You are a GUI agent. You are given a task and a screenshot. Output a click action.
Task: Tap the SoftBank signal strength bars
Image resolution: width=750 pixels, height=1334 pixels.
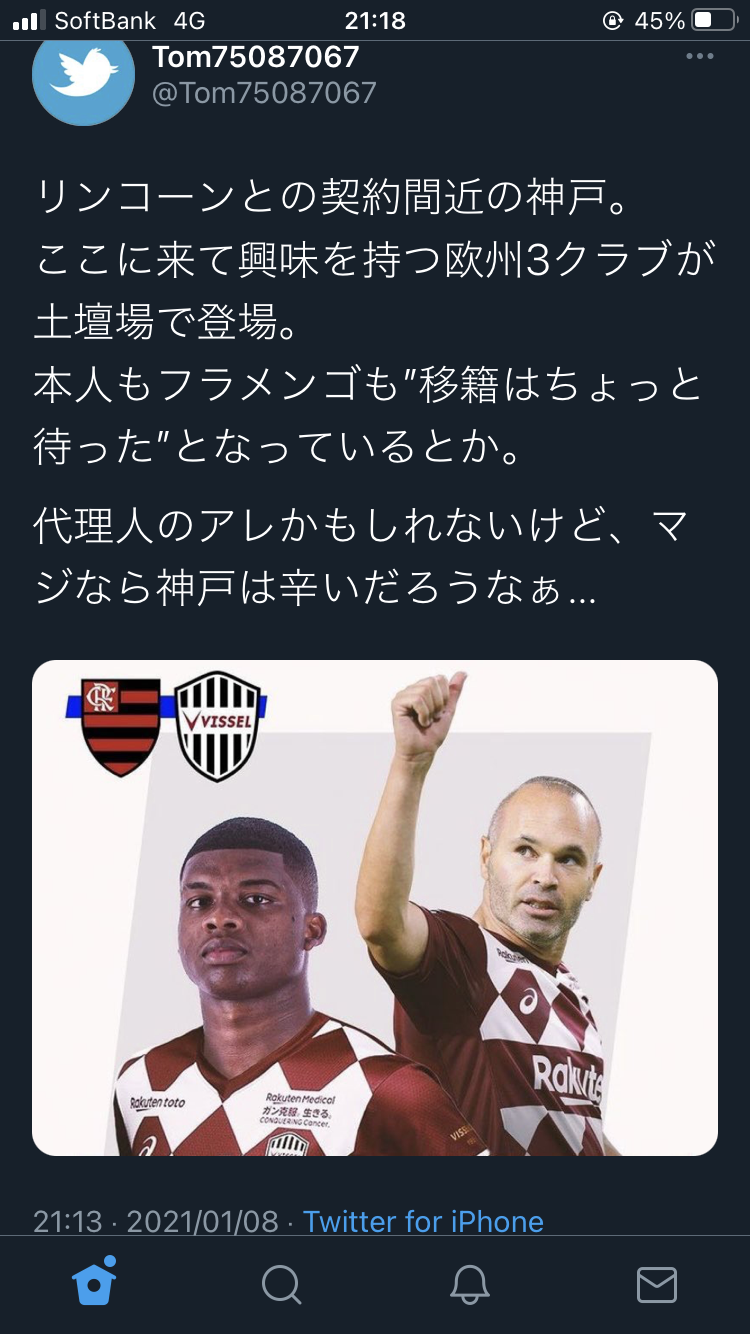click(x=29, y=20)
